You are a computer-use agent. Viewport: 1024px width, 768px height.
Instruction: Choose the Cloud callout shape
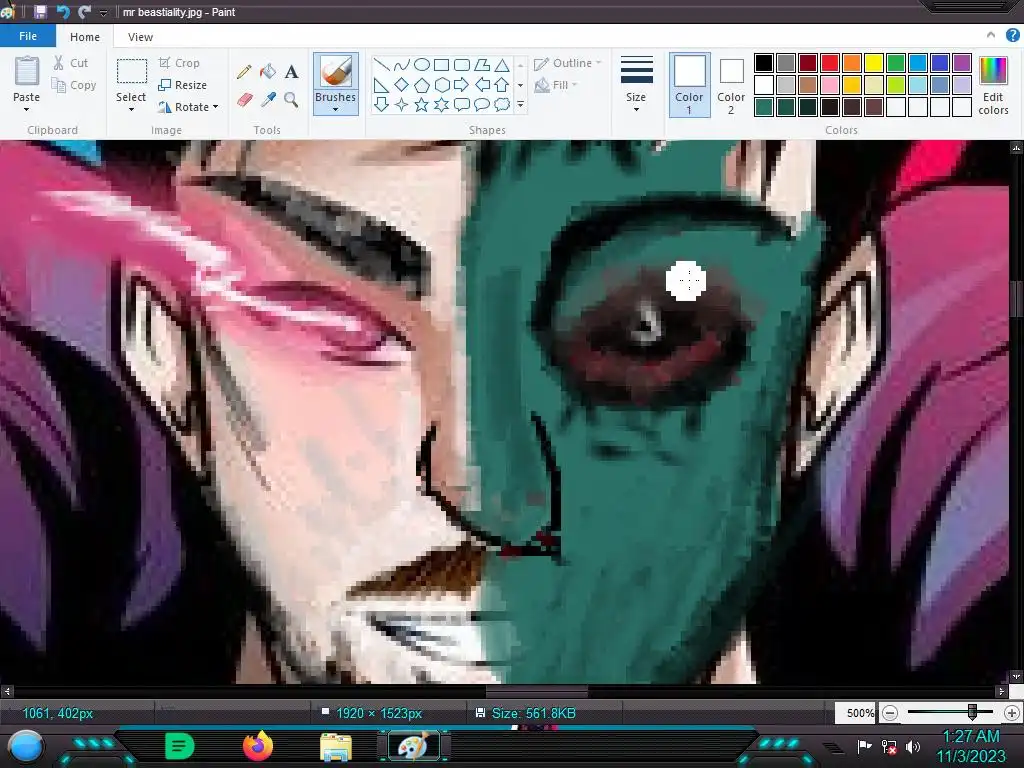click(502, 104)
